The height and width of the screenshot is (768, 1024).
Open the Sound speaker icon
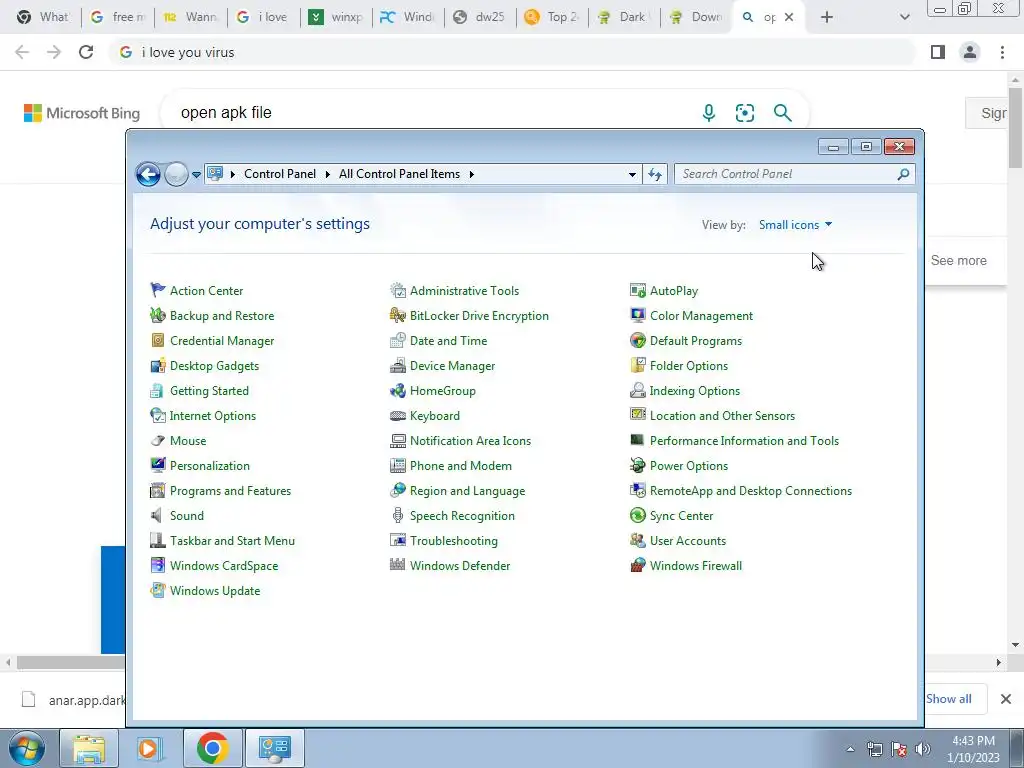coord(157,515)
